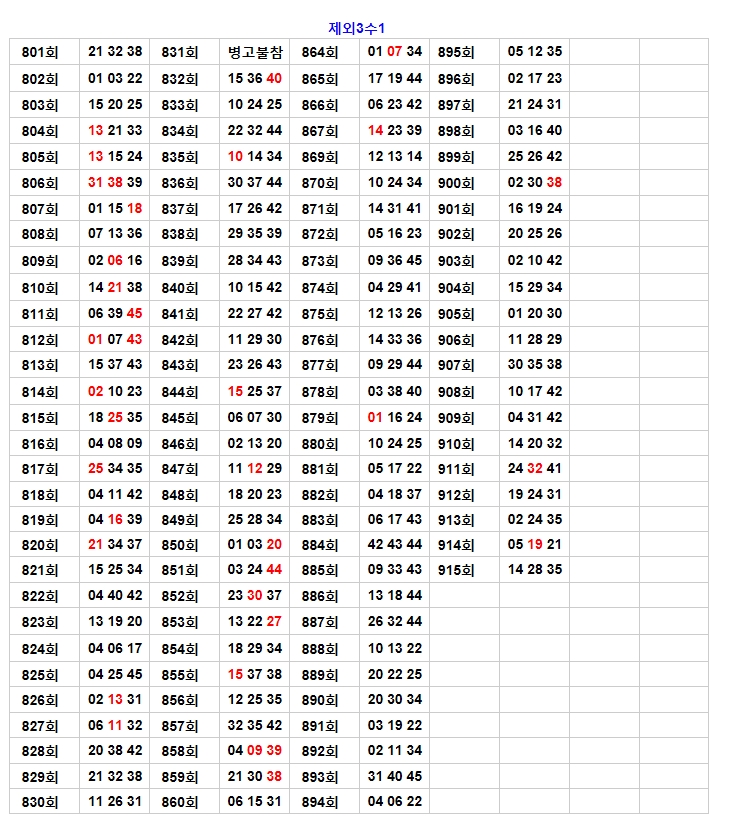
Task: Click the blue 제외3수1 title
Action: [x=357, y=28]
